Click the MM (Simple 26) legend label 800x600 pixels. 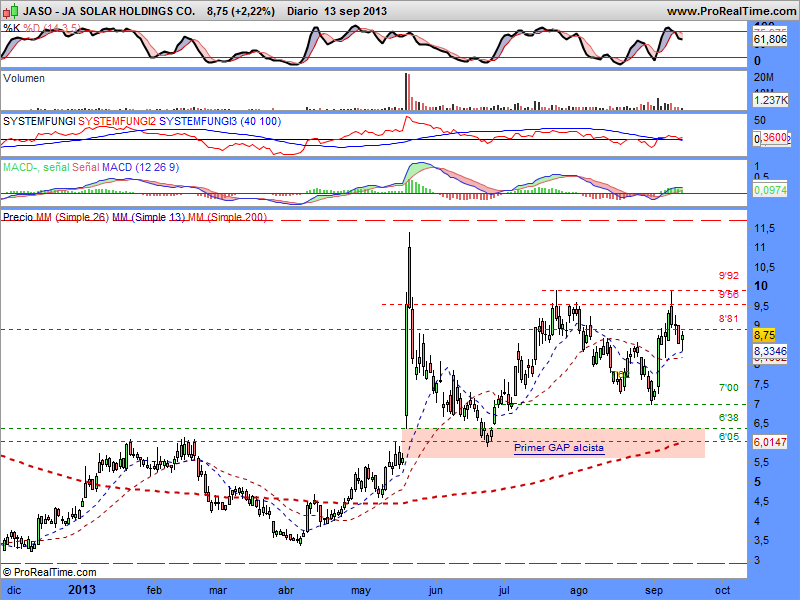(72, 217)
